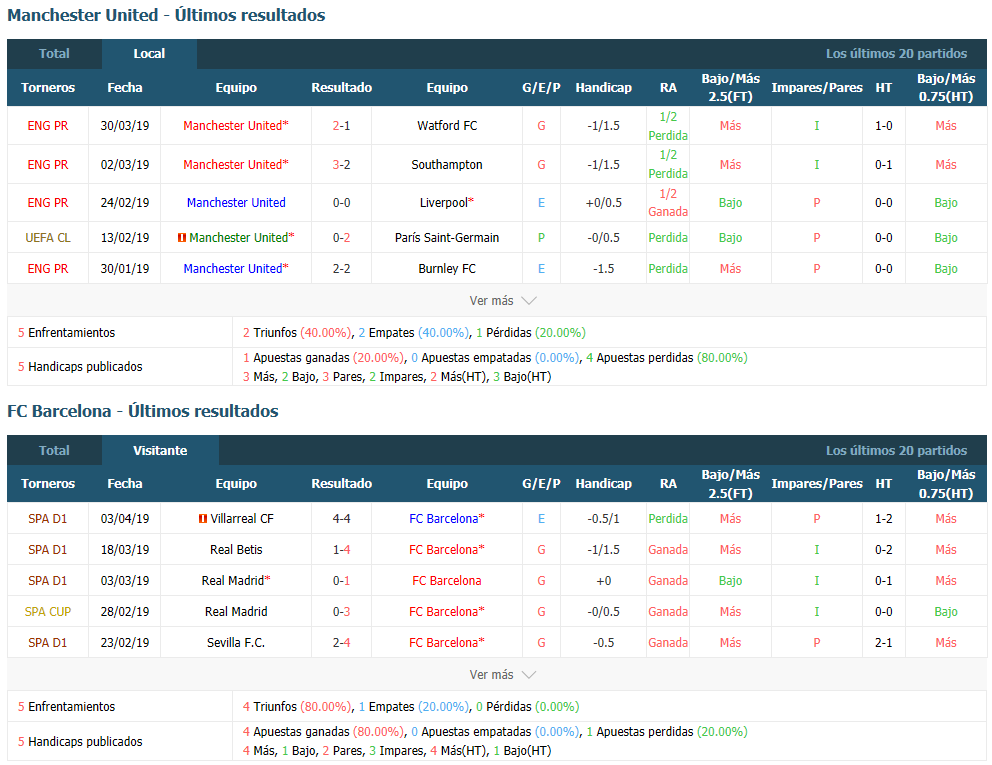Expand Ver más under the FC Barcelona table
The width and height of the screenshot is (992, 765).
502,675
